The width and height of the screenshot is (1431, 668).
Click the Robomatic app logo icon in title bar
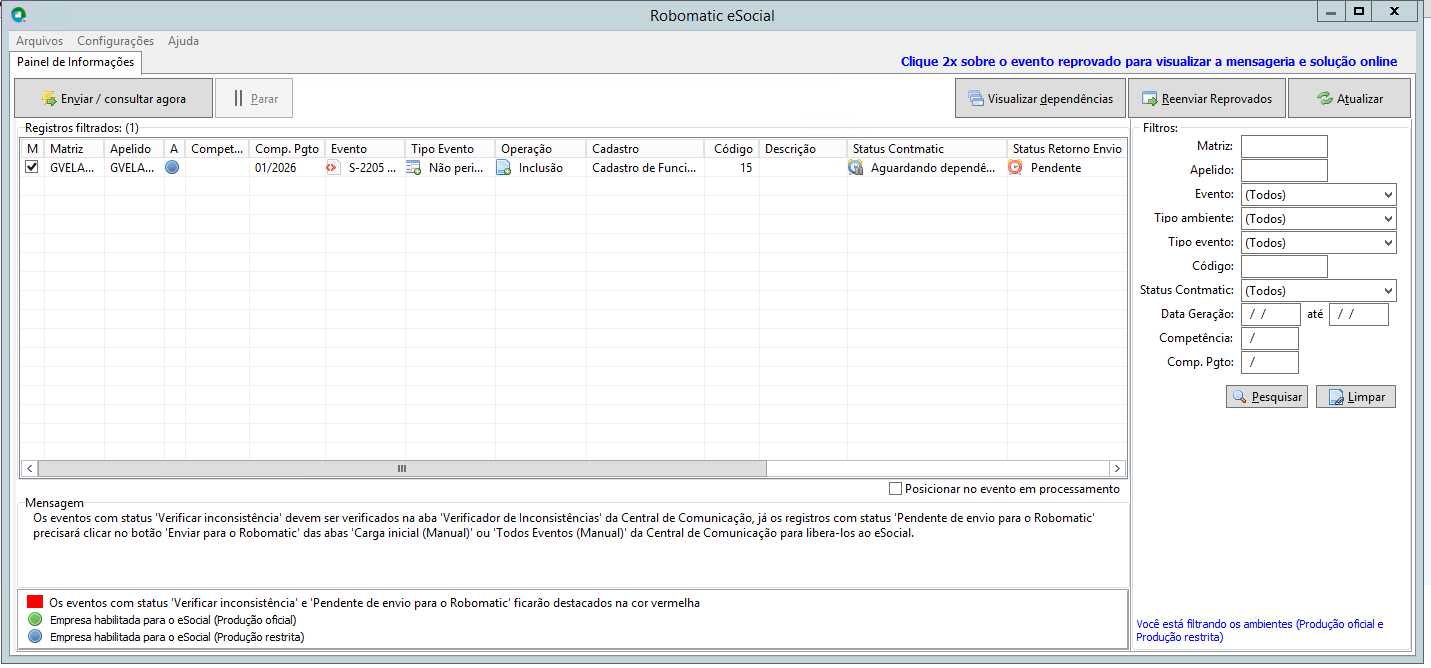17,15
